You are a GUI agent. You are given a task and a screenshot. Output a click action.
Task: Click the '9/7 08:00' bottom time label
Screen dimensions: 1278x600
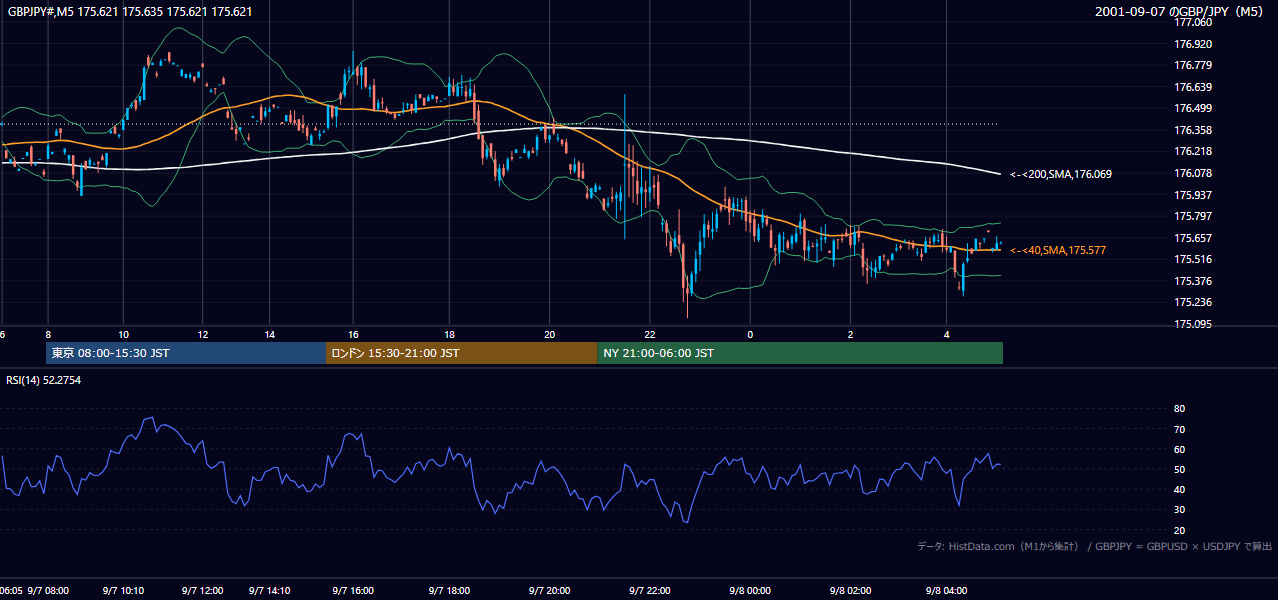[48, 591]
